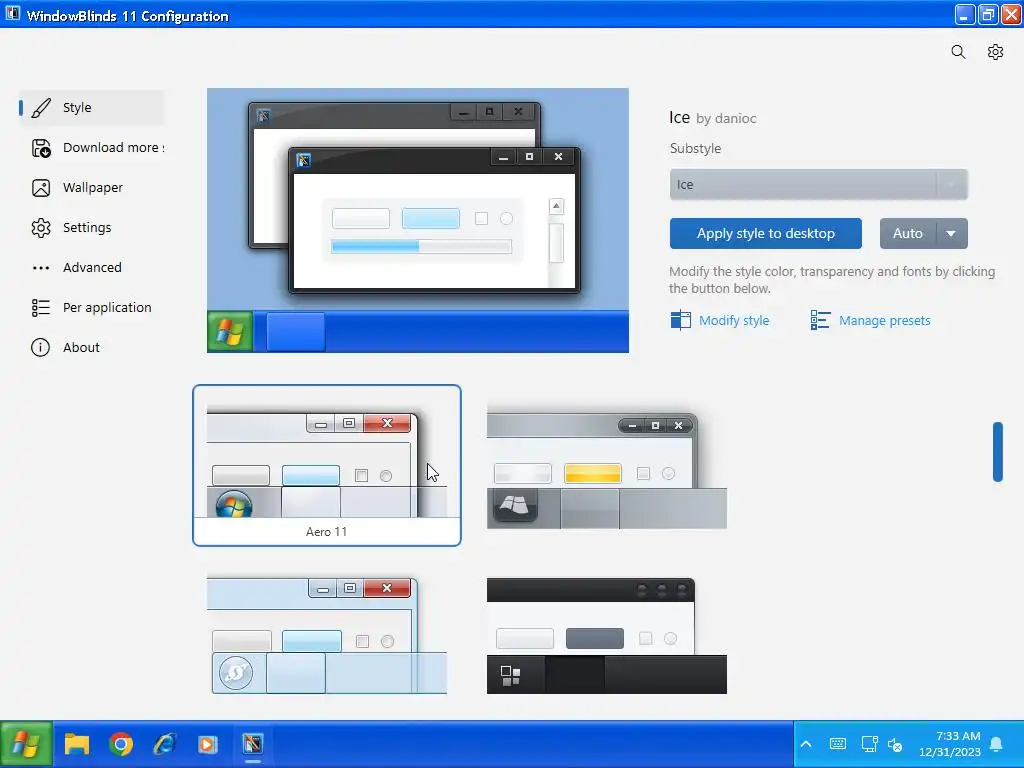Open the Substyle dropdown showing Ice

(x=818, y=185)
